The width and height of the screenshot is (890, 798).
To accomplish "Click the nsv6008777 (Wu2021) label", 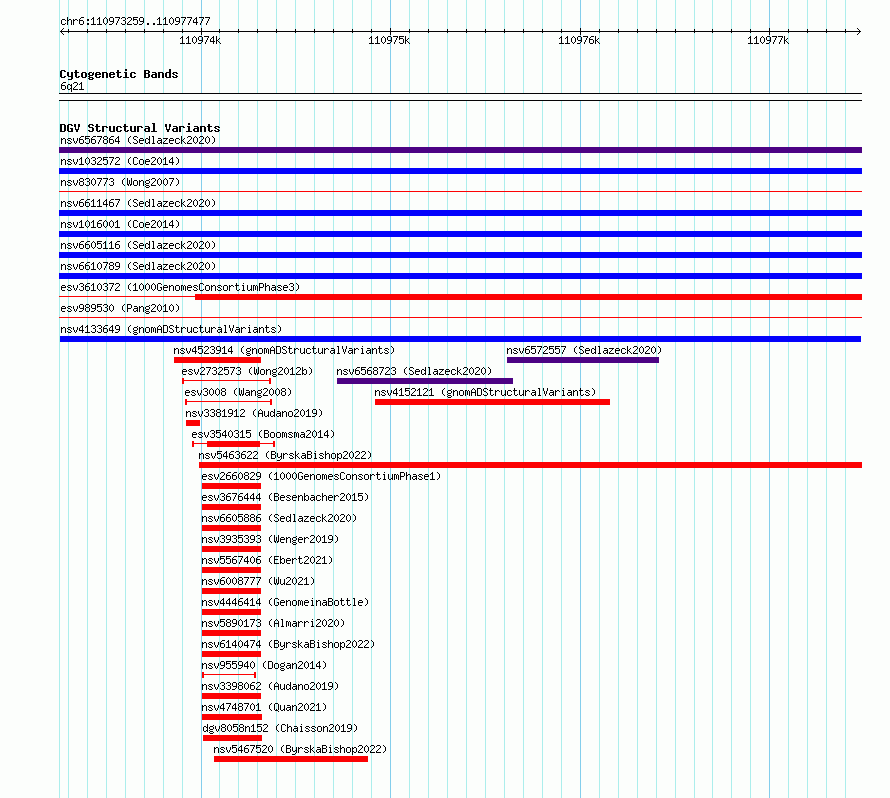I will (x=258, y=581).
